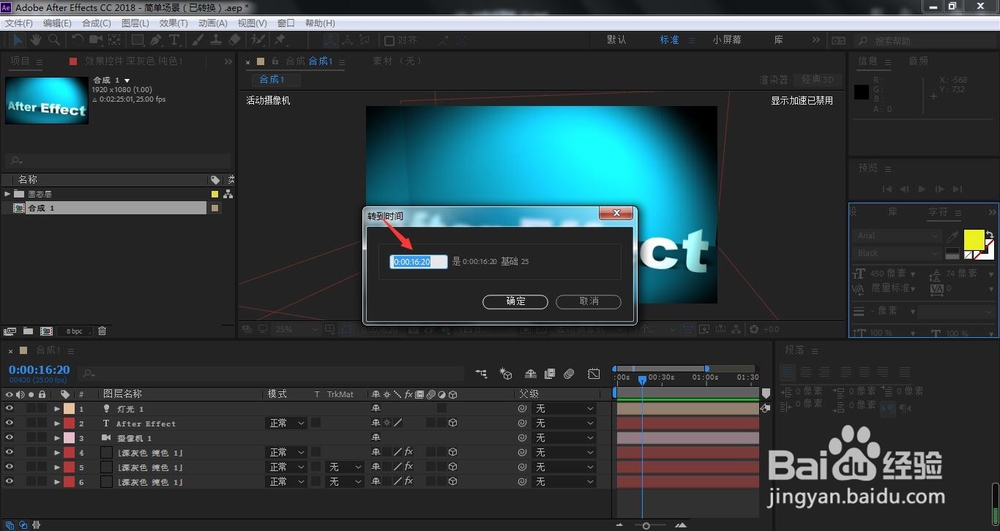The image size is (1000, 531).
Task: Select the Unified Camera tool
Action: click(x=96, y=40)
